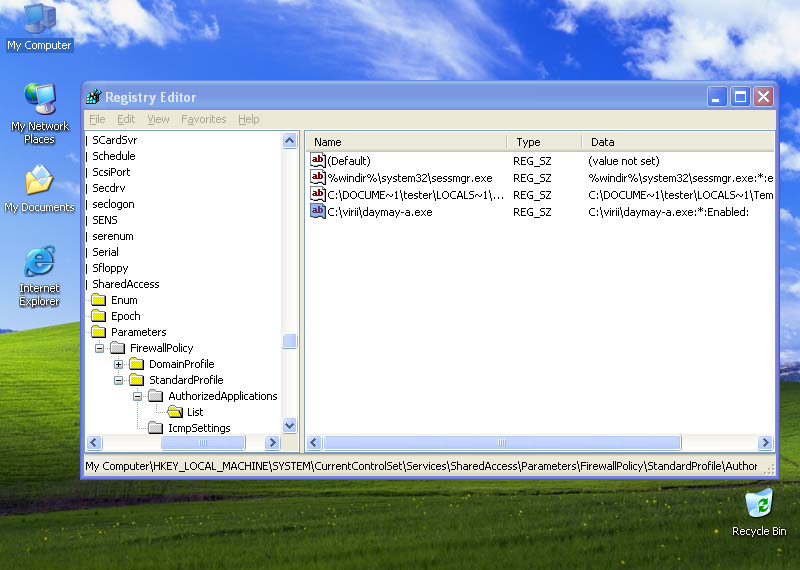Image resolution: width=800 pixels, height=570 pixels.
Task: Select the ScsiPort key
Action: (x=111, y=172)
